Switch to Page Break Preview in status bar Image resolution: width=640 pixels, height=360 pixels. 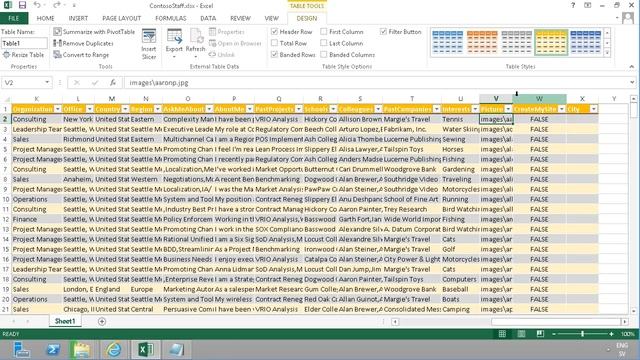(x=540, y=334)
